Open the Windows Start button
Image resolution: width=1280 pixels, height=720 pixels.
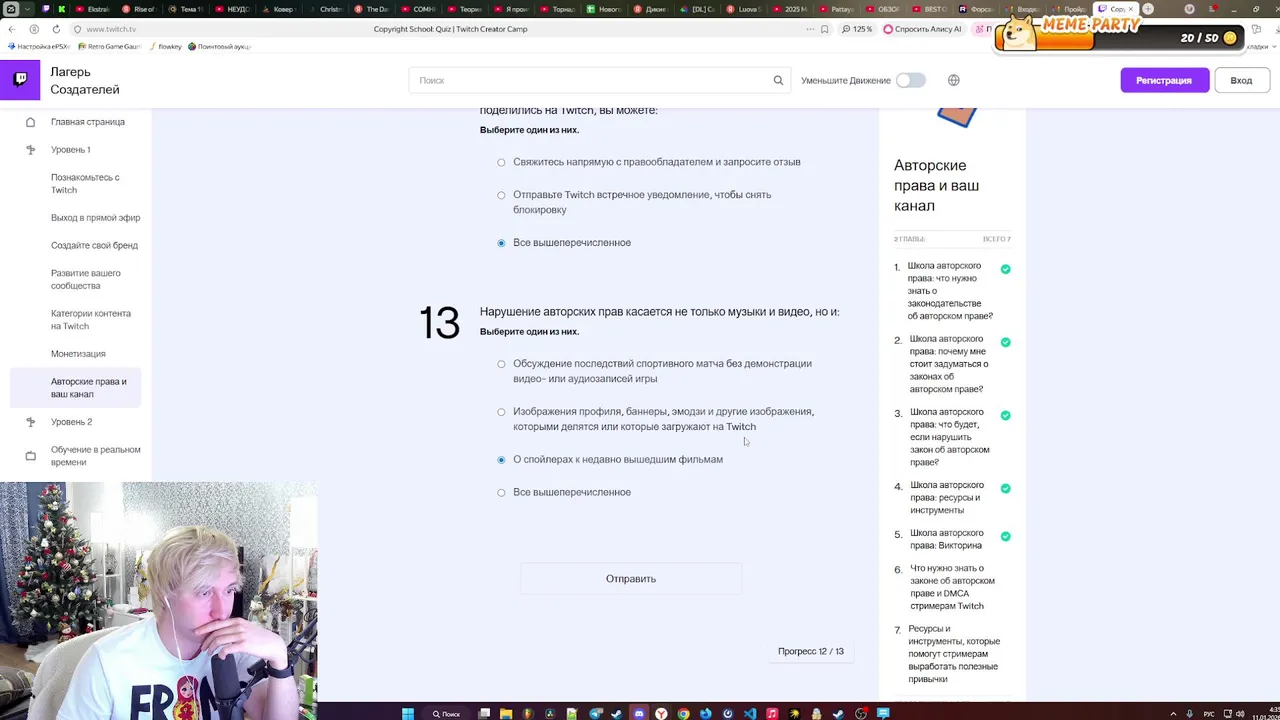(x=408, y=713)
